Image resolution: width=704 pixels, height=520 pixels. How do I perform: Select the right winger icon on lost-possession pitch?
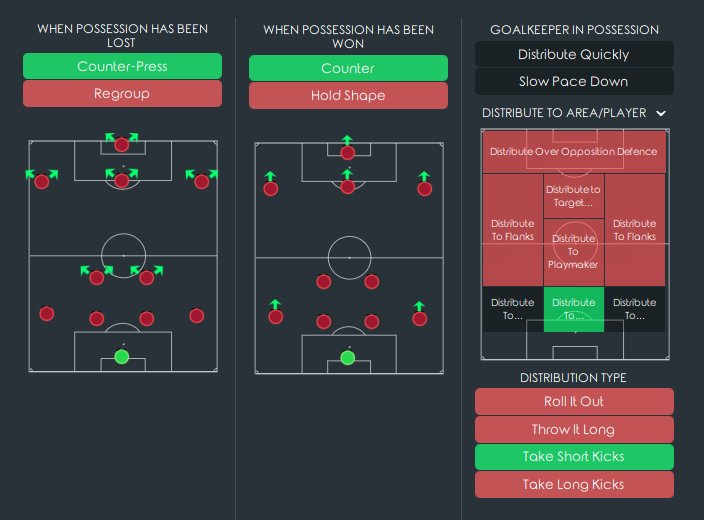[202, 181]
